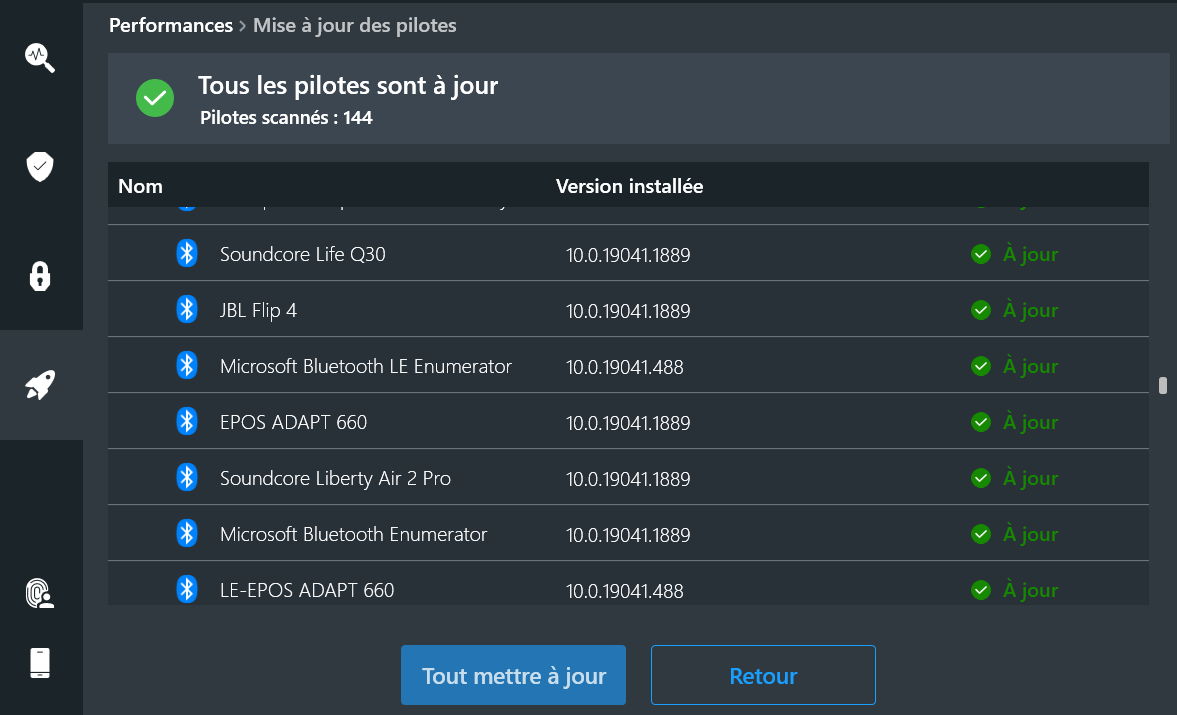Open the mobile device icon in sidebar
This screenshot has height=715, width=1177.
point(40,662)
